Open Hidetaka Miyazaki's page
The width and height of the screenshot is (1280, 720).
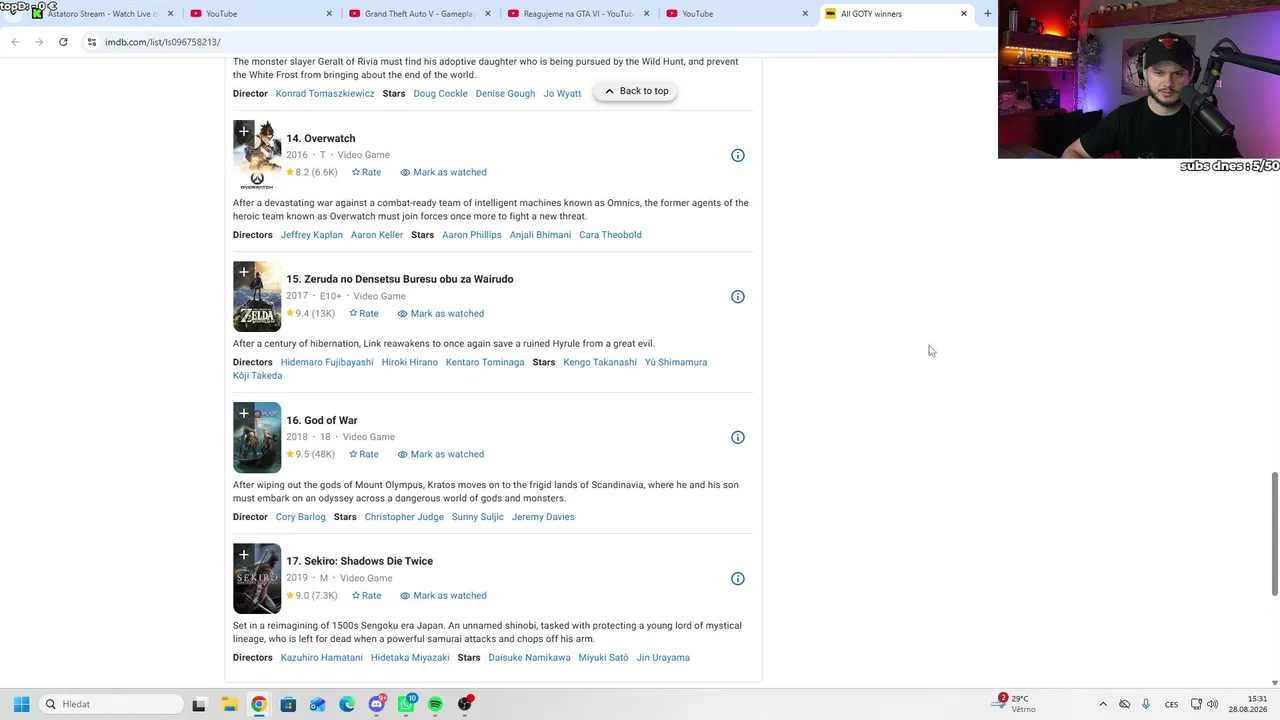coord(410,658)
